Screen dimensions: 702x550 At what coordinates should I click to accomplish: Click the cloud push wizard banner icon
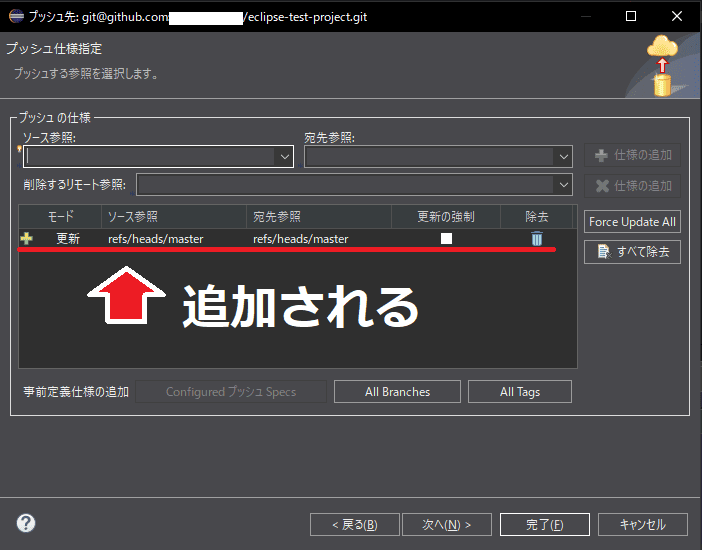coord(661,65)
